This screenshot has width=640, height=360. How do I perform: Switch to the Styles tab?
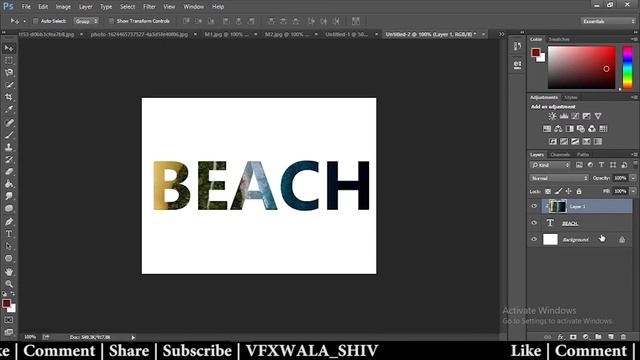(571, 98)
